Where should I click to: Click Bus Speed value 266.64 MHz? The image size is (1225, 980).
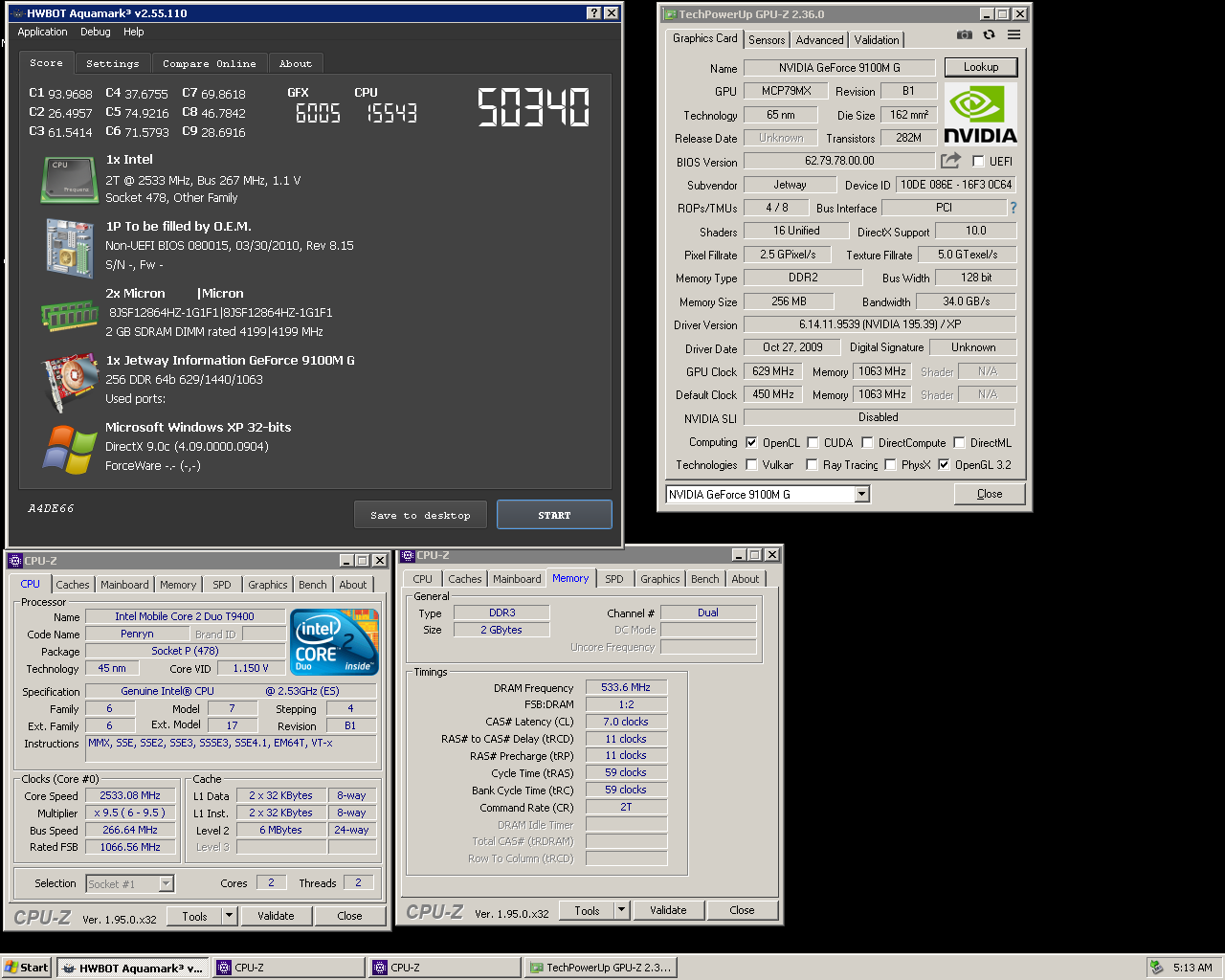tap(130, 830)
